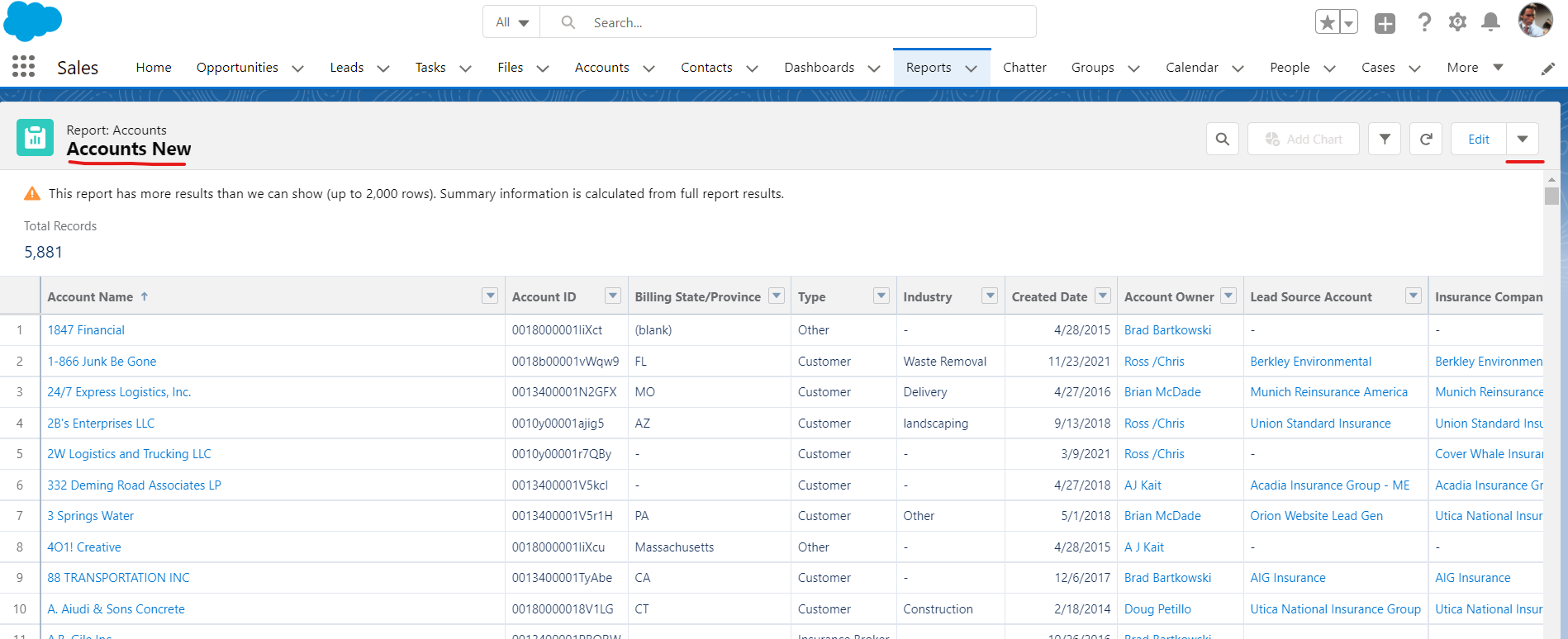Click the Edit report button
The image size is (1568, 639).
[x=1479, y=139]
